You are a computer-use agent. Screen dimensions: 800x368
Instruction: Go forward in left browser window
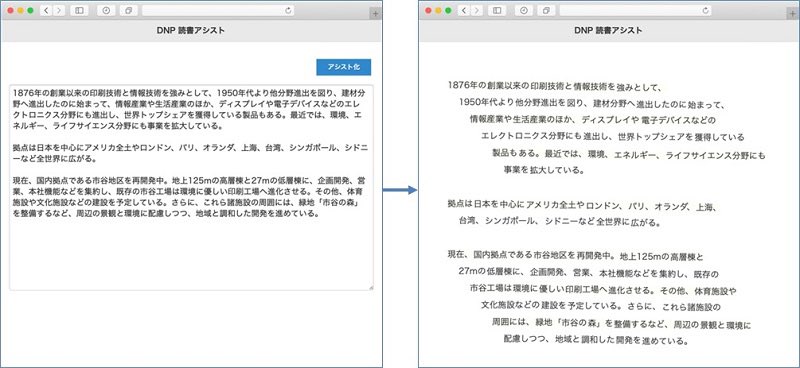pos(59,10)
